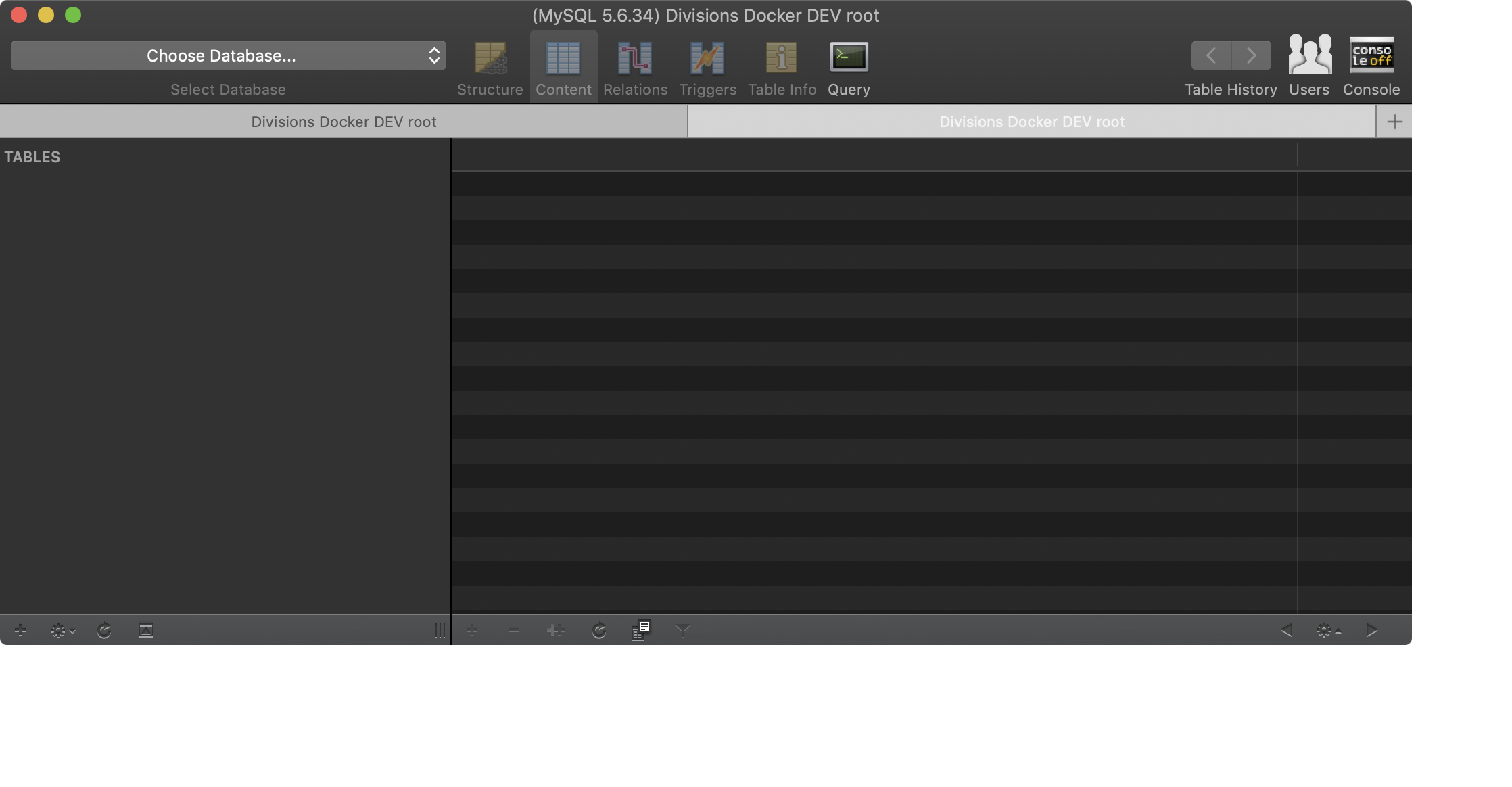Screen dimensions: 1512x787
Task: Open the Table Info panel
Action: [782, 66]
